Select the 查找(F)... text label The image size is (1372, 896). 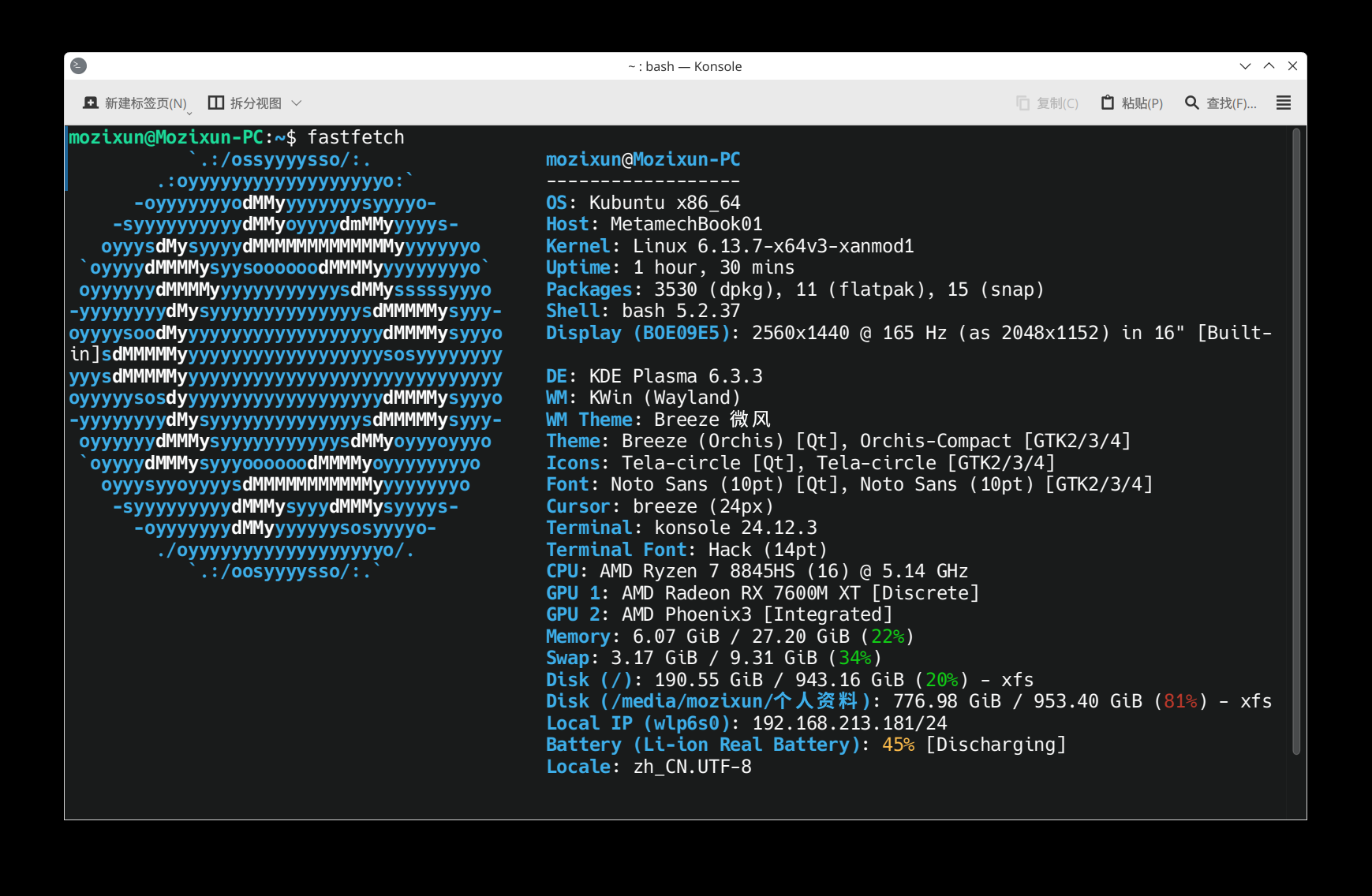pos(1232,103)
